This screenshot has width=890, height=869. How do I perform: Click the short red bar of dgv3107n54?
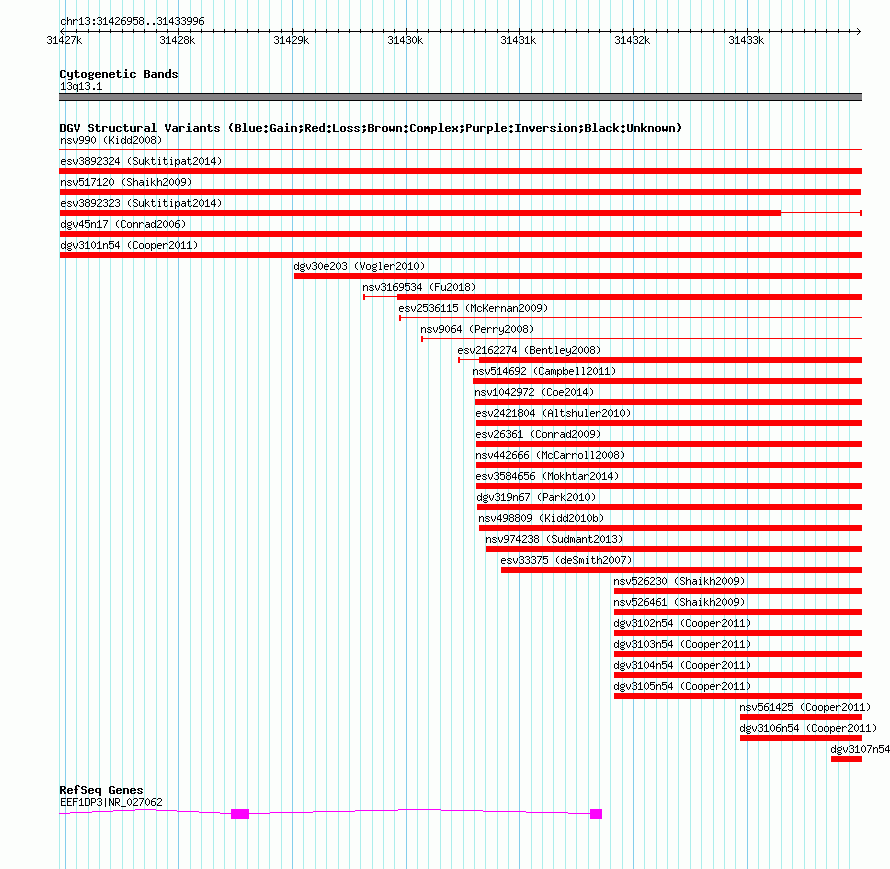(846, 759)
